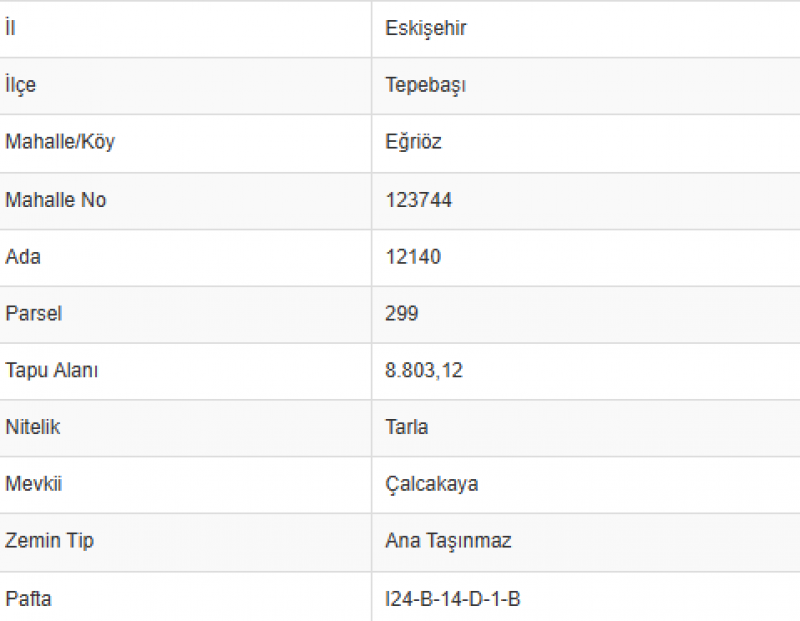Select Zemin Tip value Ana Taşınmaz
The height and width of the screenshot is (621, 800).
click(448, 541)
